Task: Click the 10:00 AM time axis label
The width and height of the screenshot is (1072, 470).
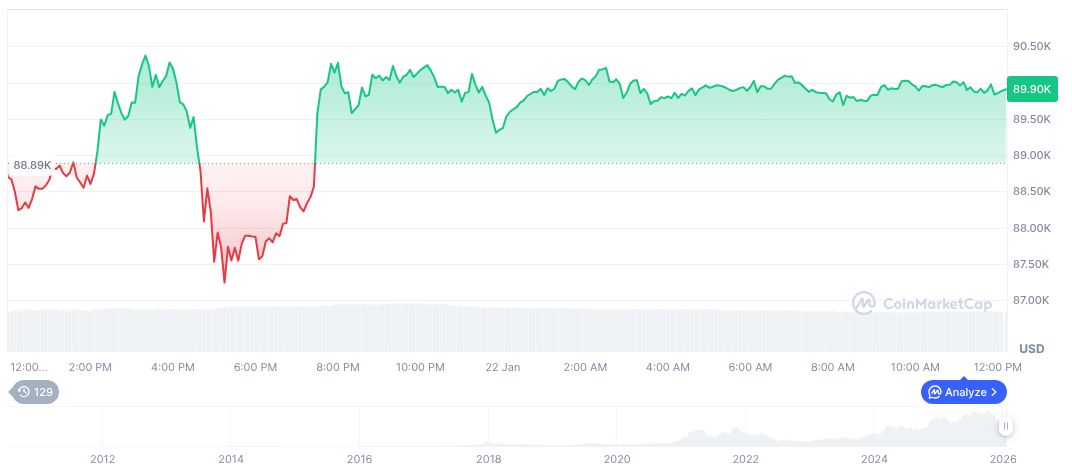Action: pyautogui.click(x=915, y=367)
